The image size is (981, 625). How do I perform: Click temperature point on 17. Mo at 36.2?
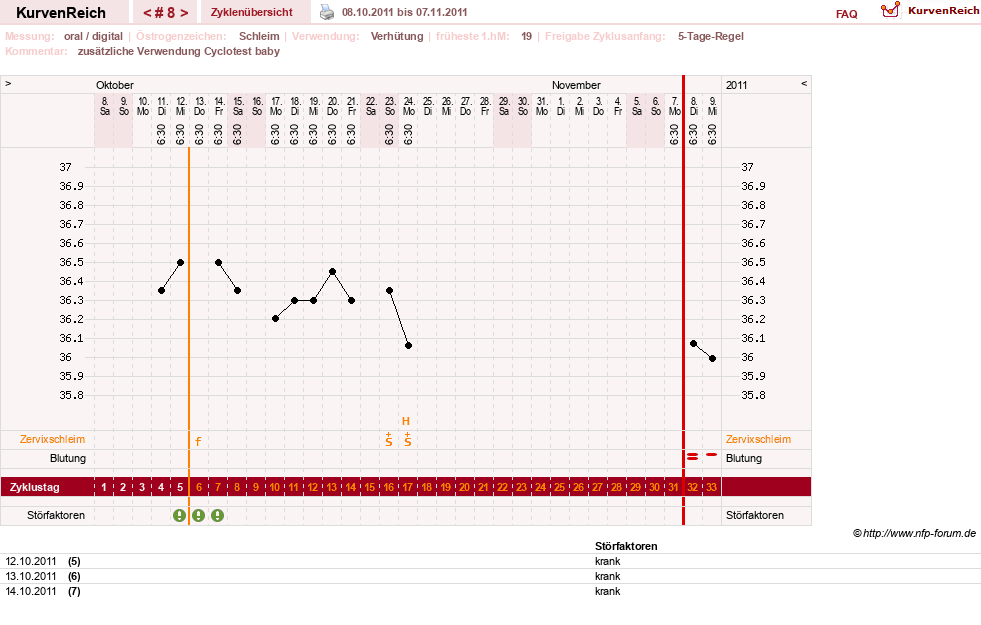(x=275, y=318)
